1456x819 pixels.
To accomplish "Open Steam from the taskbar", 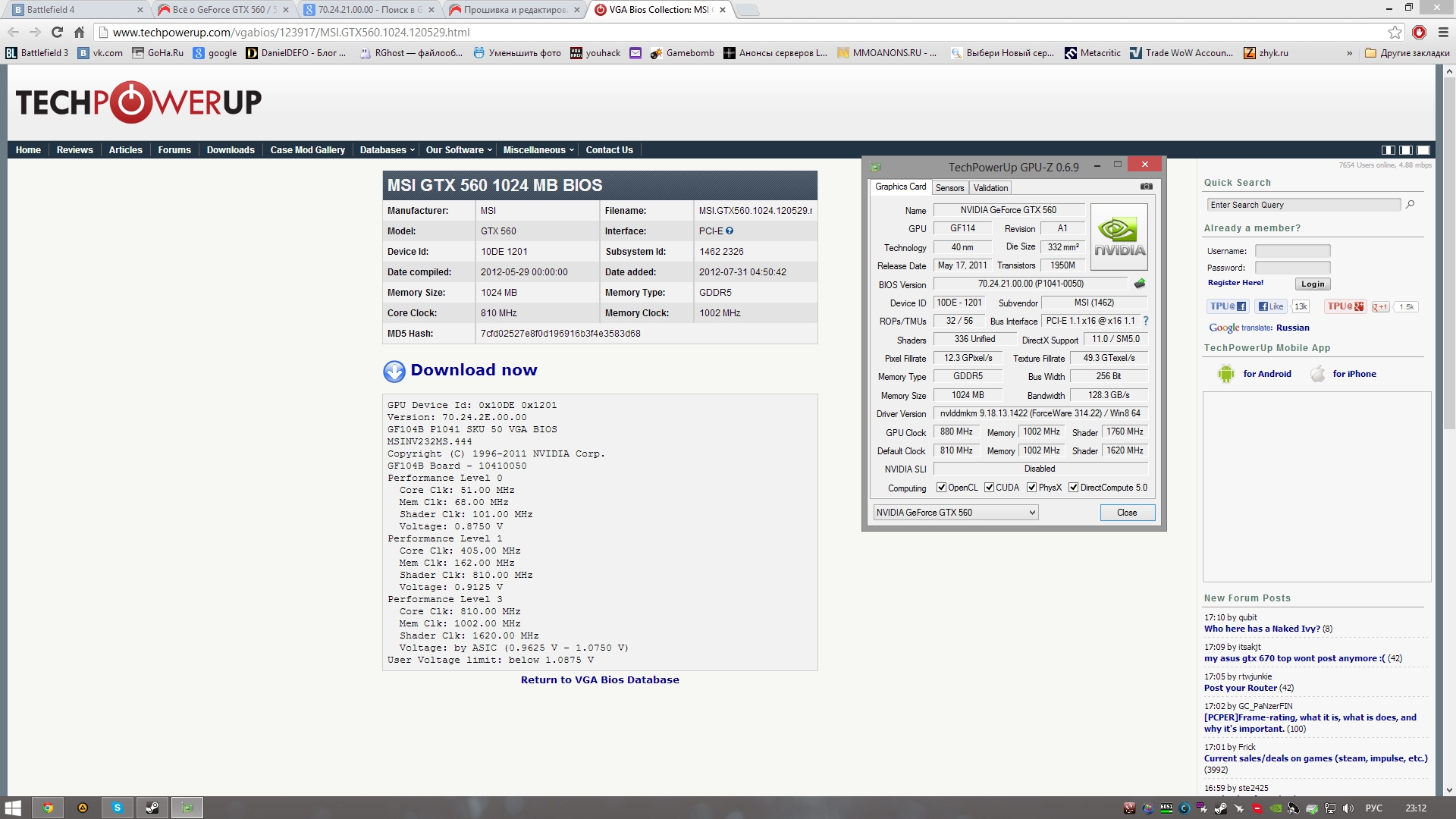I will tap(152, 808).
